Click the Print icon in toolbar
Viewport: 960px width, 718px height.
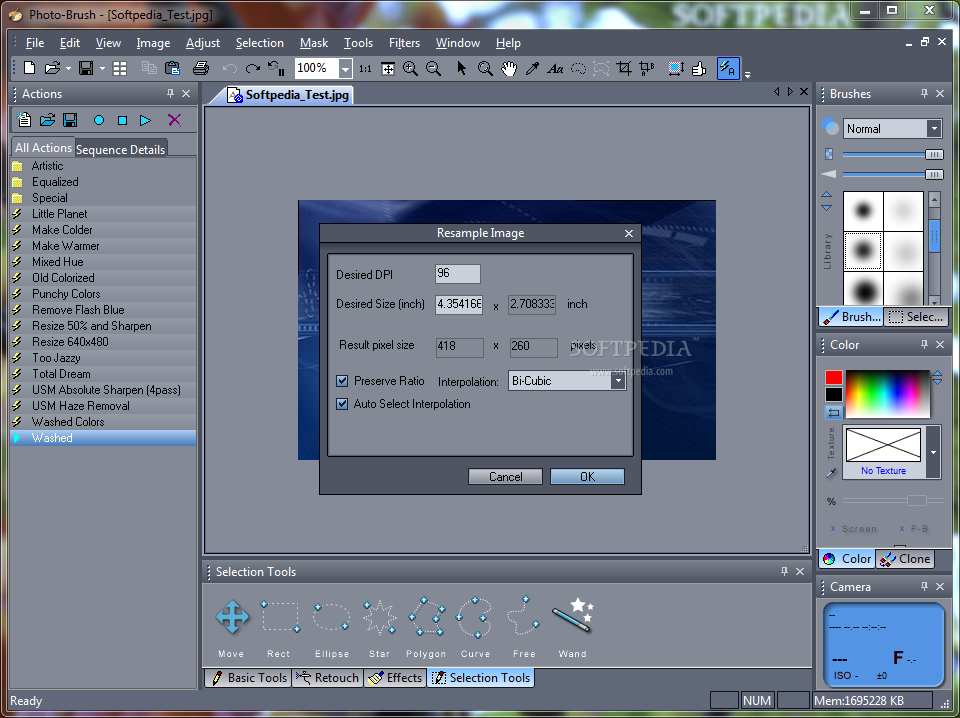[x=201, y=68]
